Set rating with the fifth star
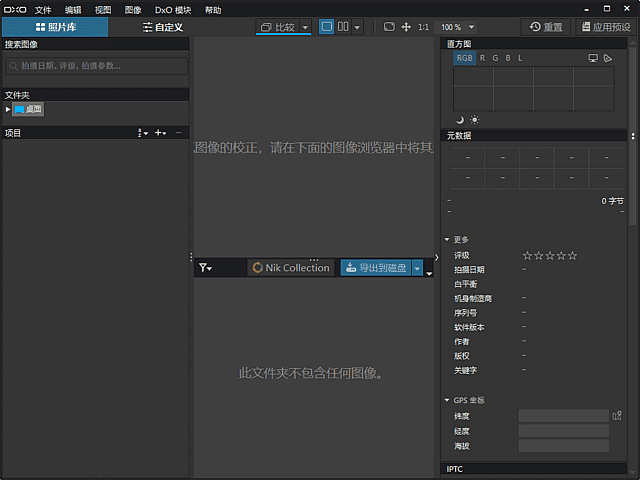Screen dimensions: 640x480 click(x=572, y=256)
